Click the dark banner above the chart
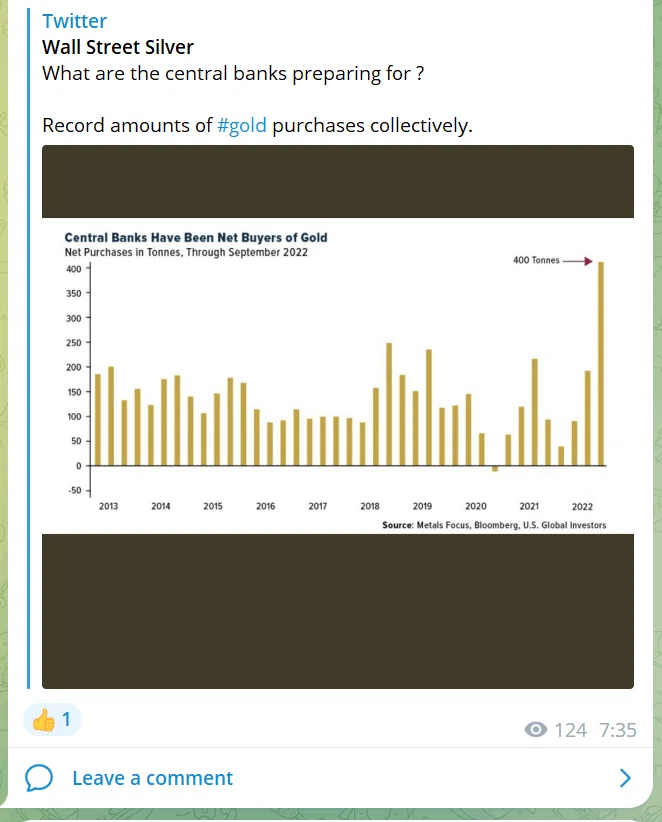Viewport: 662px width, 822px height. [x=338, y=181]
